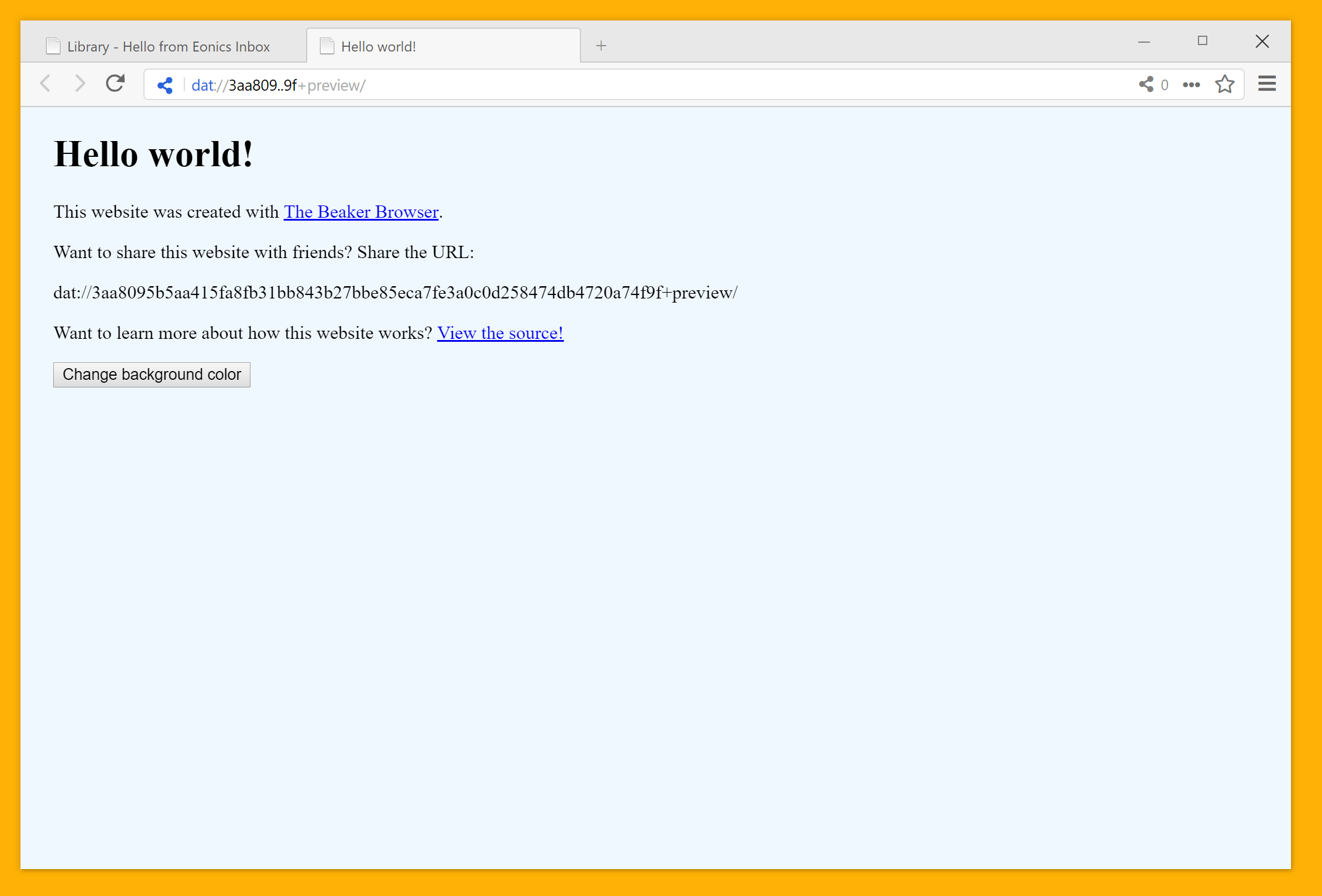The height and width of the screenshot is (896, 1322).
Task: Click inside the address bar URL field
Action: pyautogui.click(x=410, y=84)
